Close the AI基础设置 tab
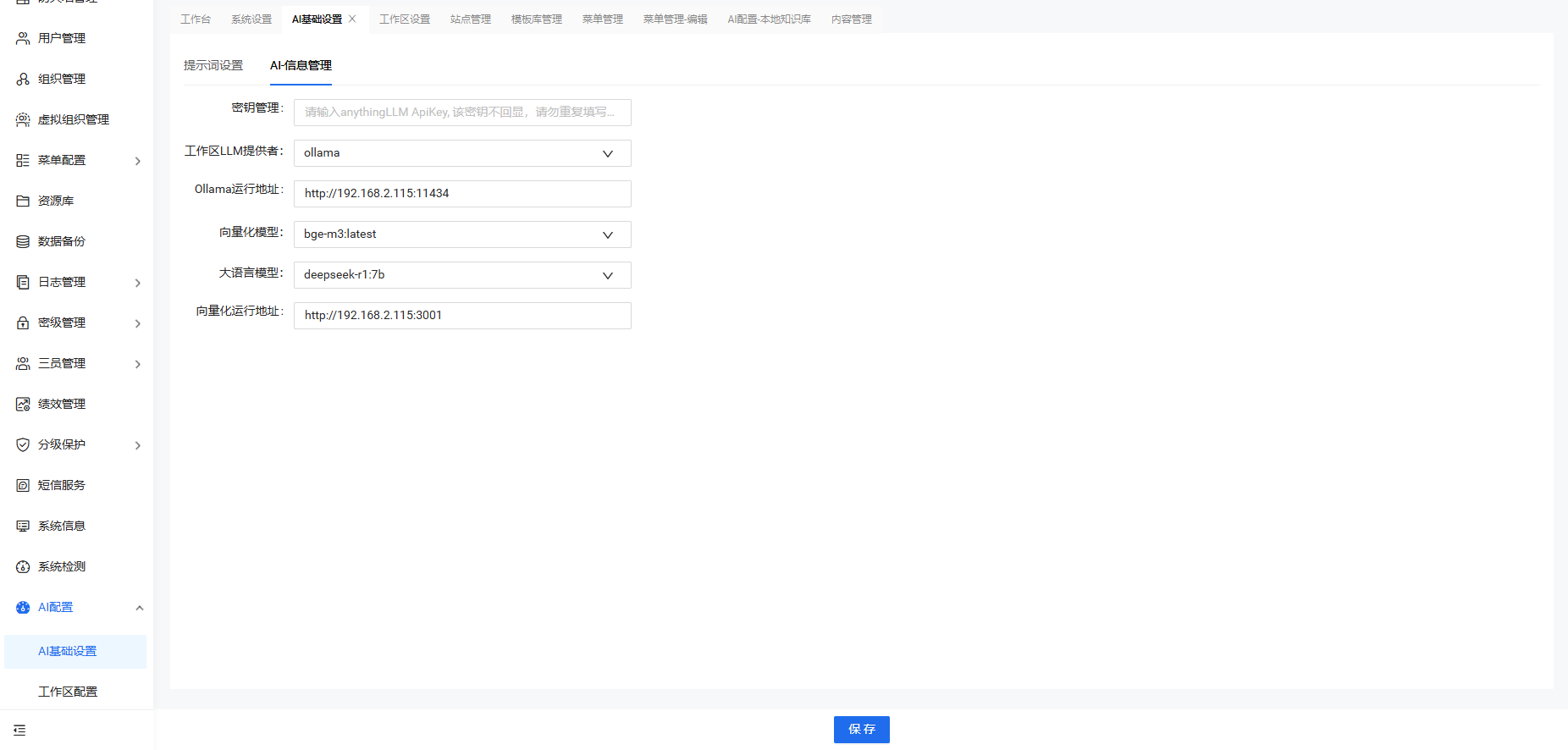This screenshot has width=1568, height=750. pyautogui.click(x=353, y=19)
